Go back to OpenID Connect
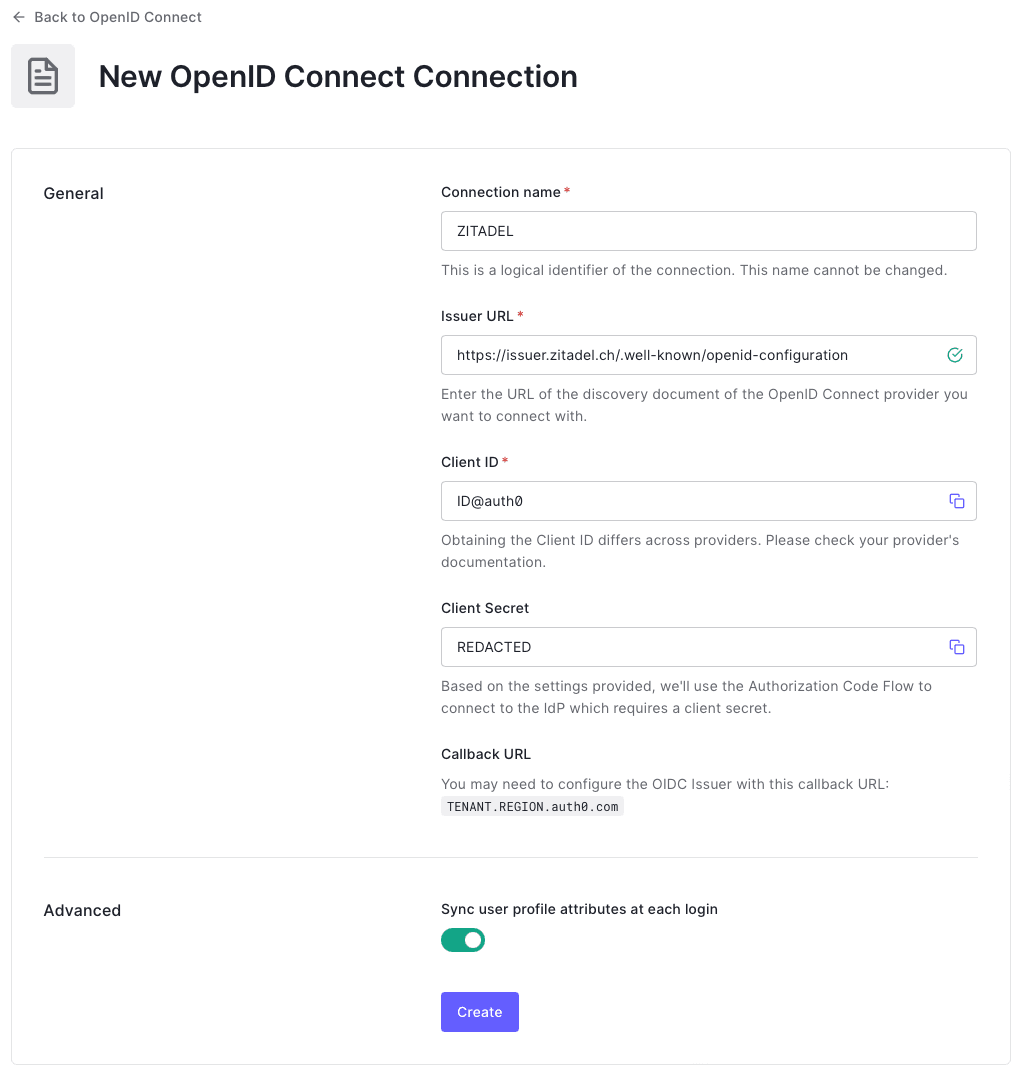Screen dimensions: 1015x1069 [117, 17]
